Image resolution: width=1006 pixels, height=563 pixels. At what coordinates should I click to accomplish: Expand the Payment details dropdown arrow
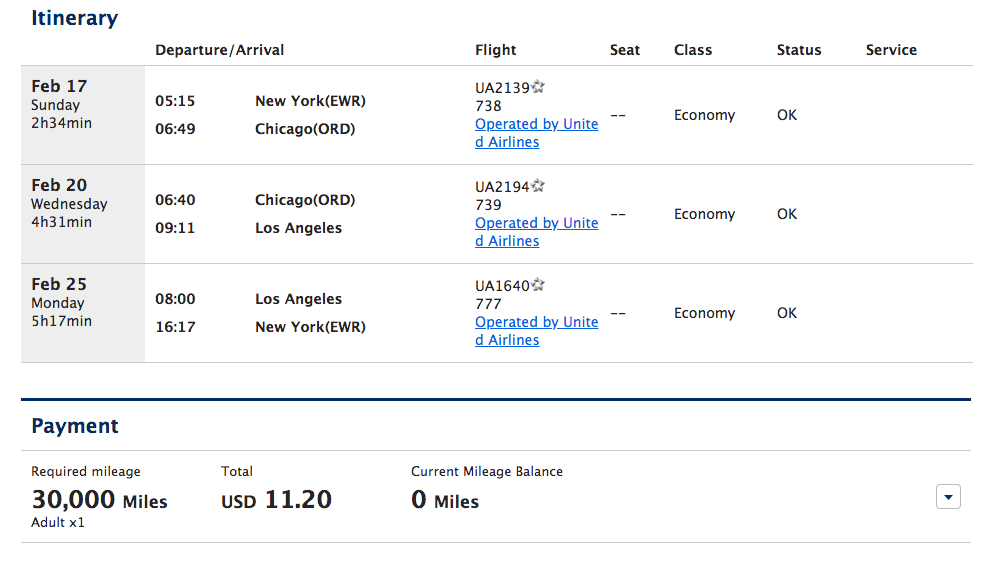pos(948,497)
